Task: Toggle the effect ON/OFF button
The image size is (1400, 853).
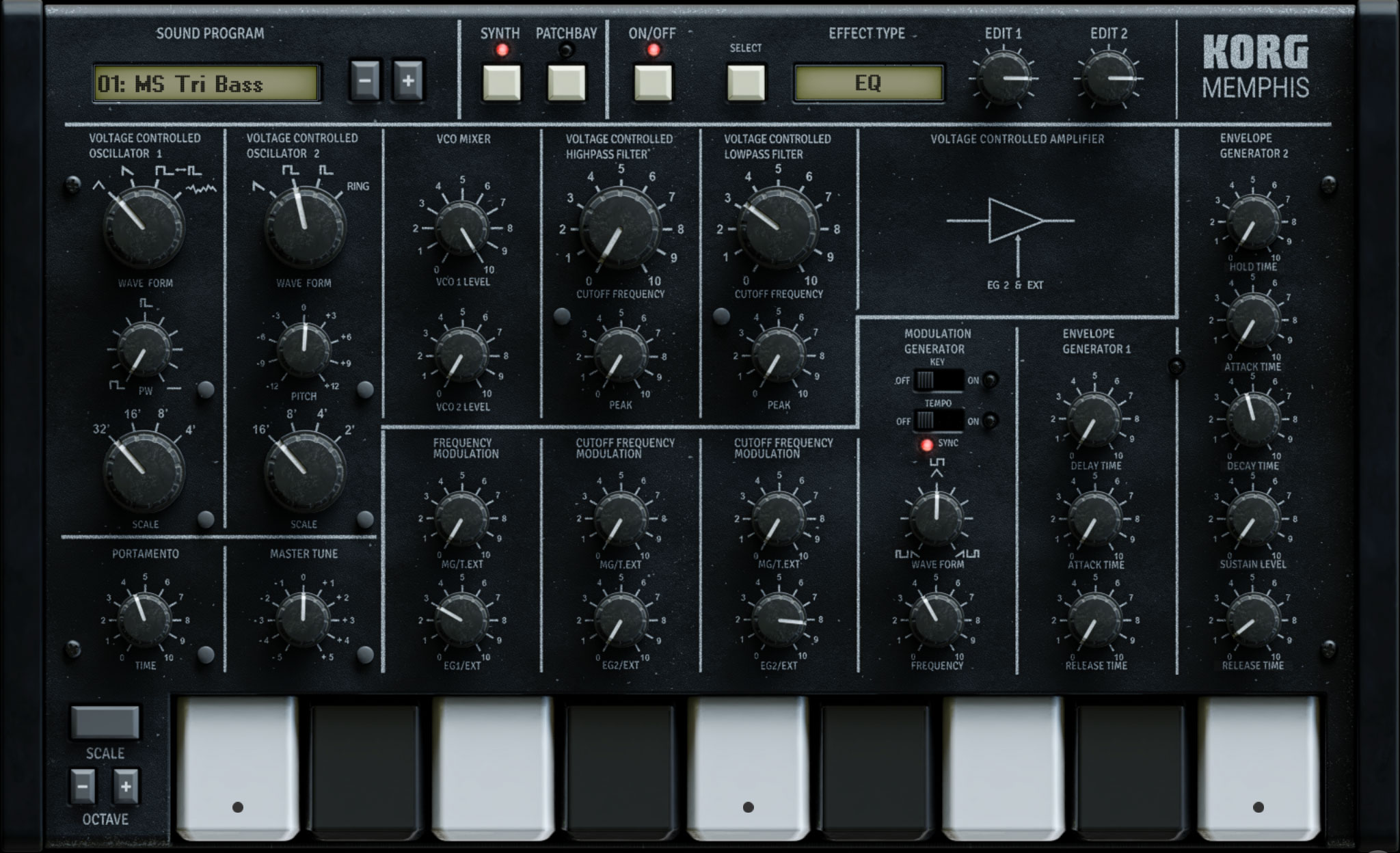Action: 653,83
